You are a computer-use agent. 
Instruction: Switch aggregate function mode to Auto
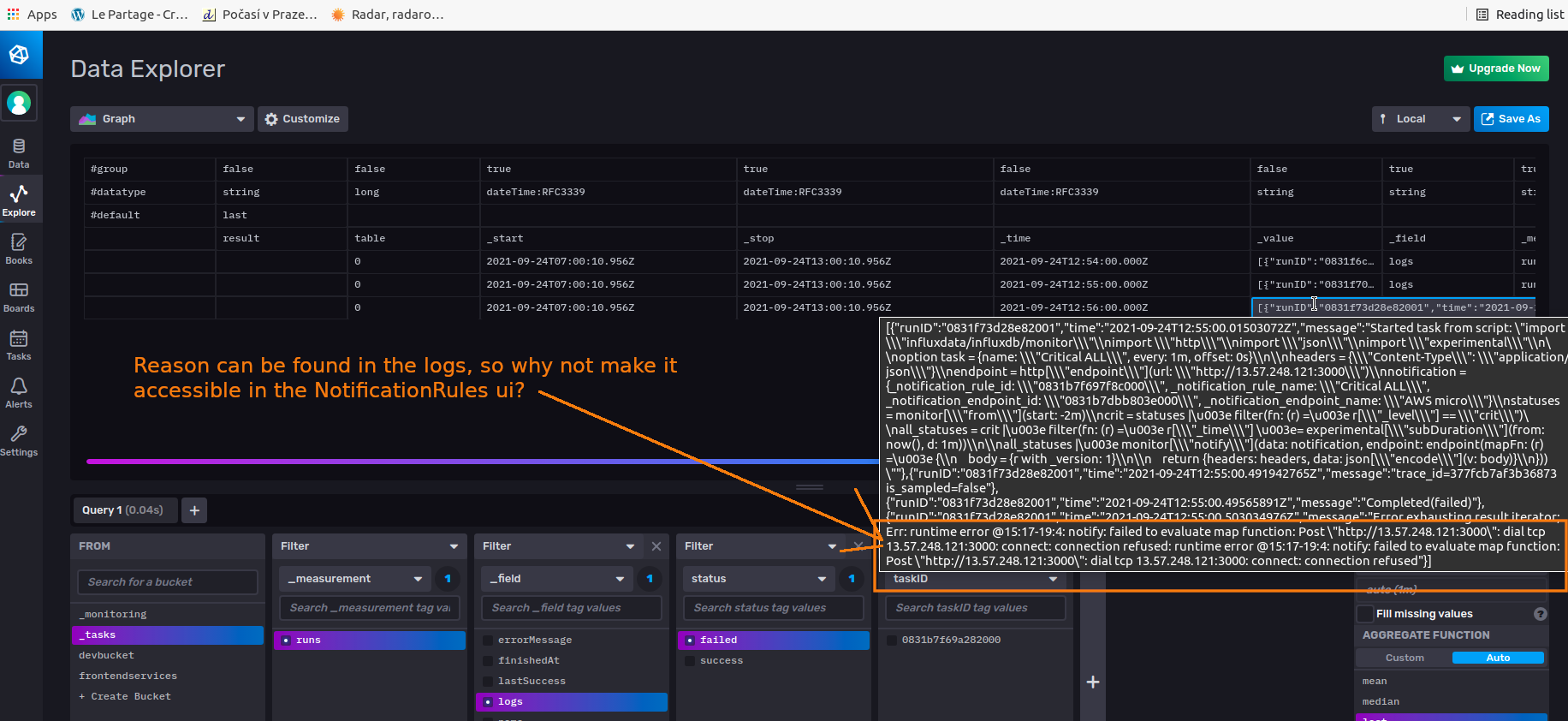click(1498, 658)
